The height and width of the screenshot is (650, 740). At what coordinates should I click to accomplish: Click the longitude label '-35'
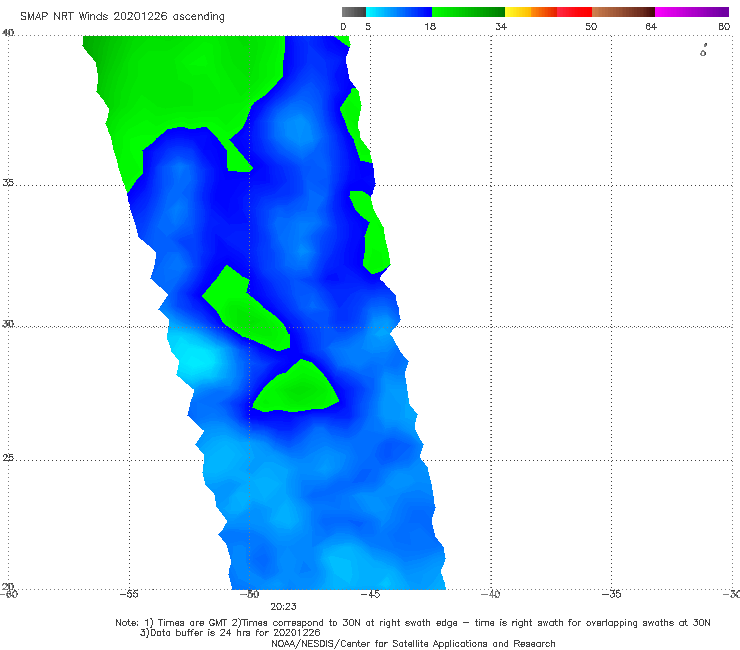pyautogui.click(x=611, y=594)
